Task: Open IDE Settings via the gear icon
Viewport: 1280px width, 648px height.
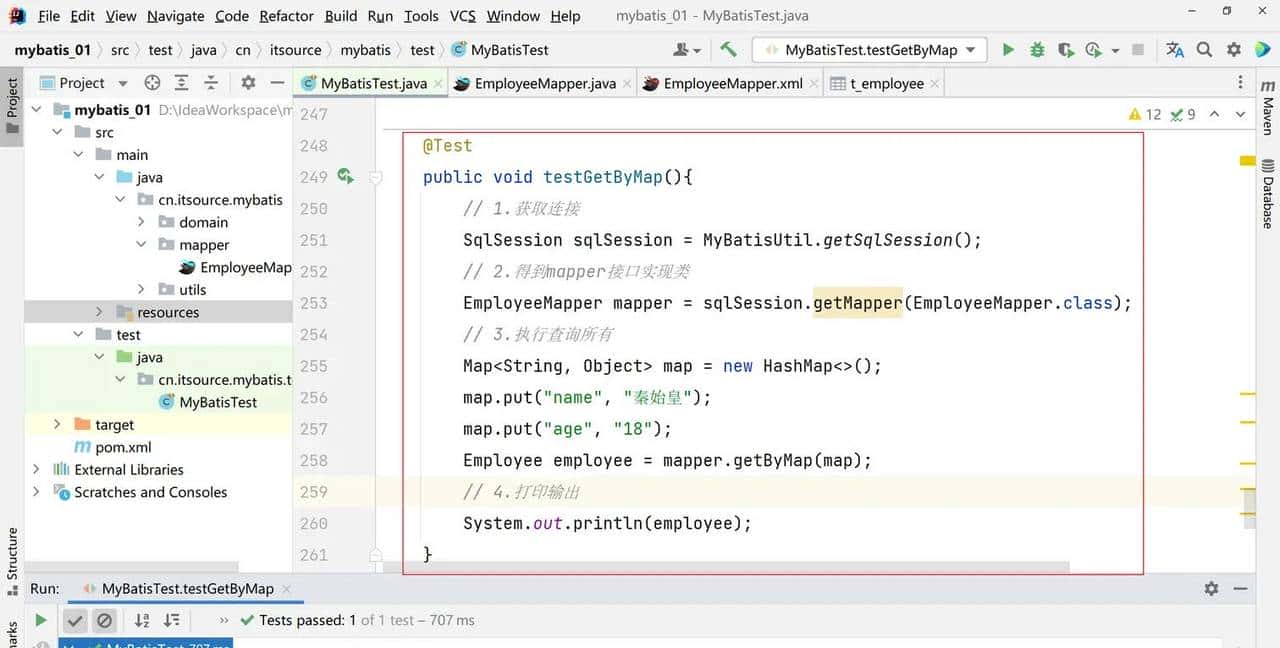Action: pyautogui.click(x=1232, y=49)
